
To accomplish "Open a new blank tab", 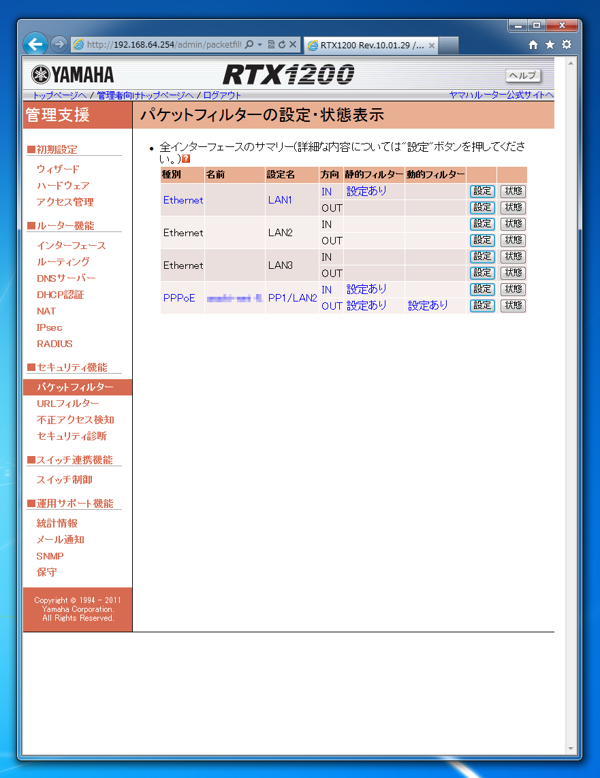I will [x=449, y=46].
